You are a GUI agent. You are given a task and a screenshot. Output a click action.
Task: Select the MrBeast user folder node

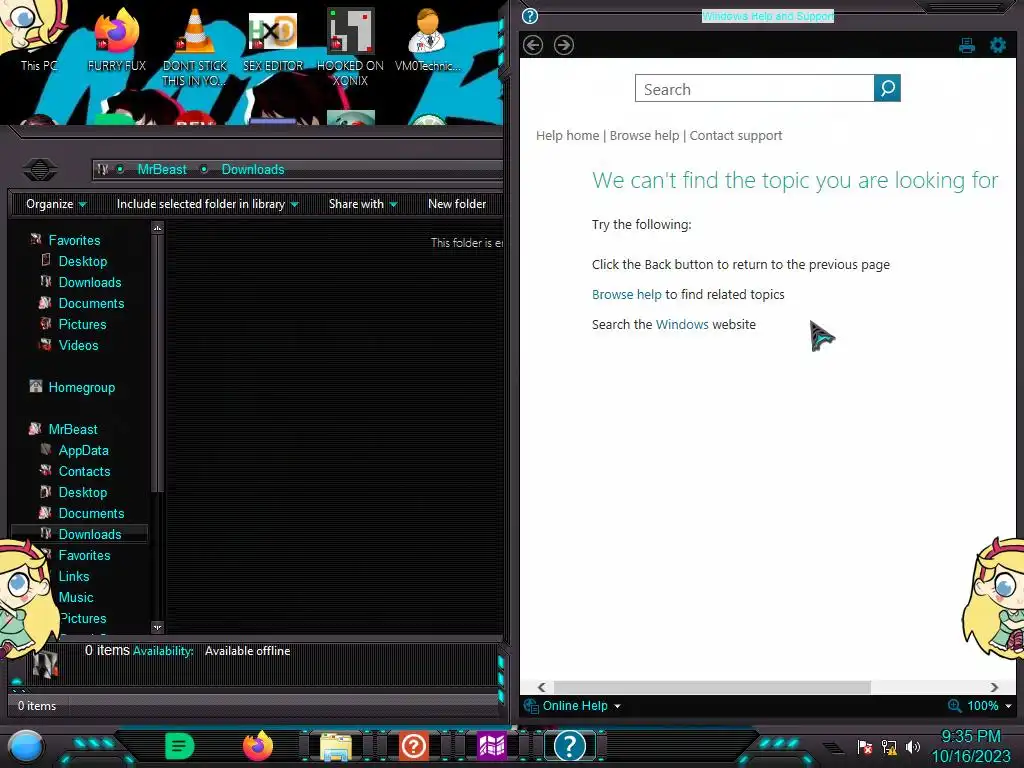pos(72,429)
